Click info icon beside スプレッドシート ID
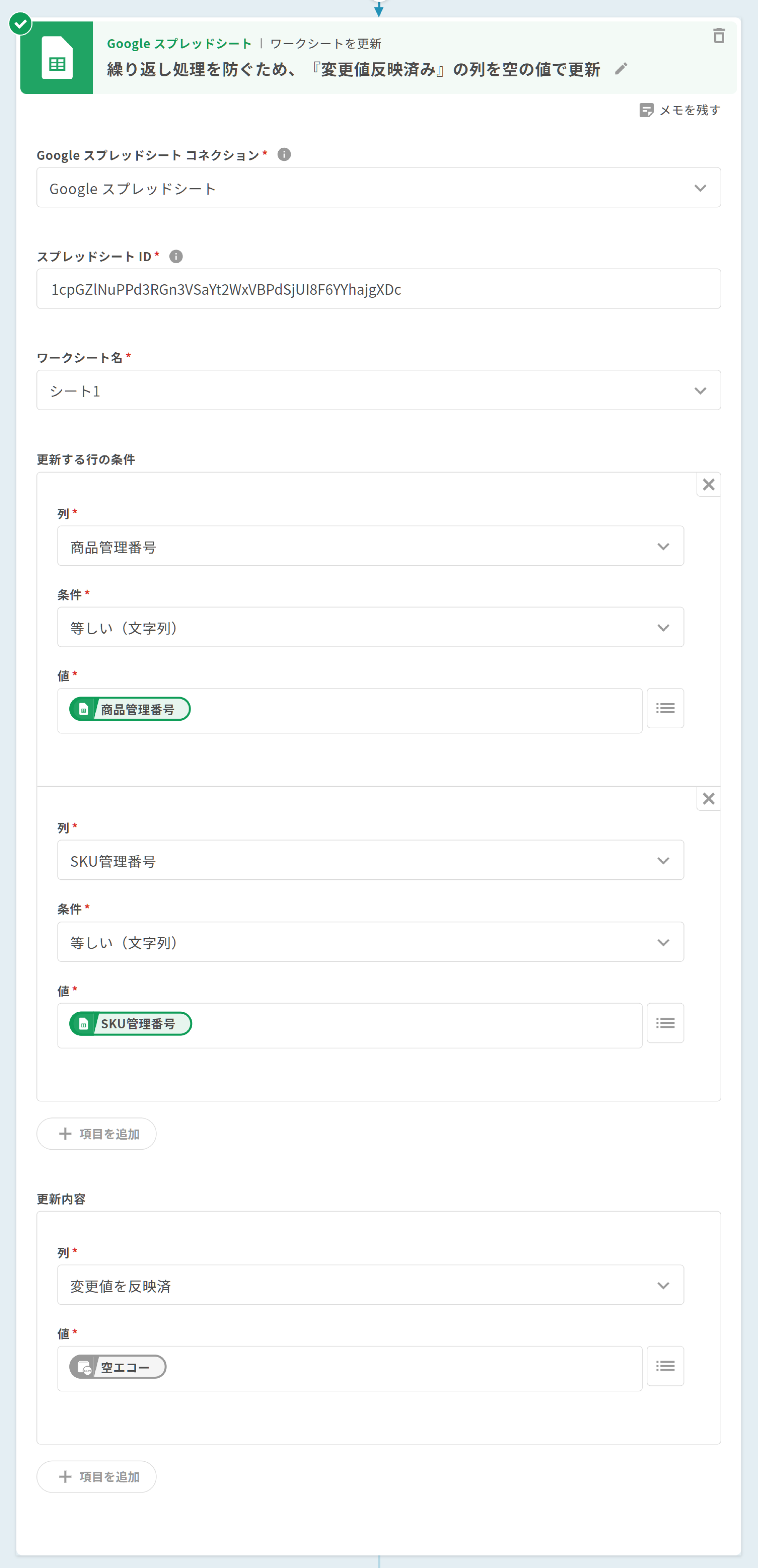The height and width of the screenshot is (1568, 758). (176, 256)
